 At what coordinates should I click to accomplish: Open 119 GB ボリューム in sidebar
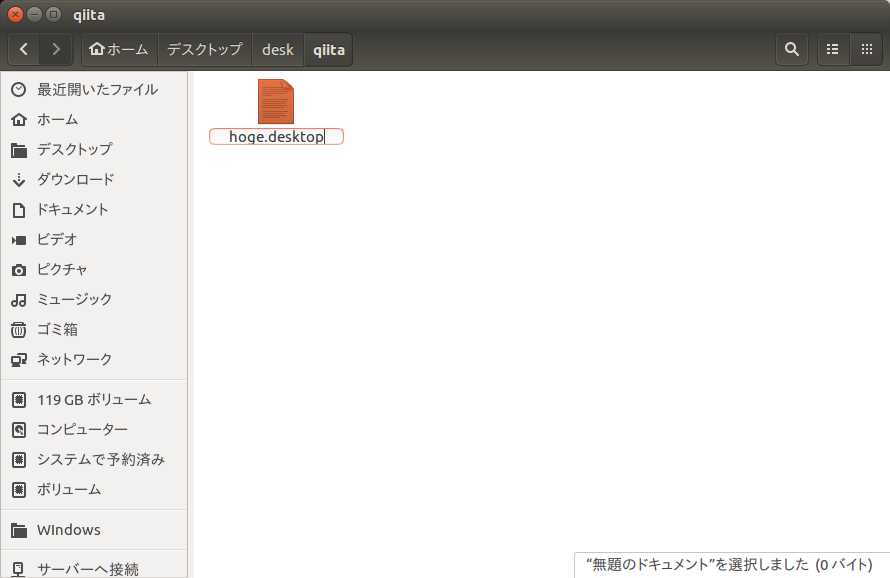point(94,400)
